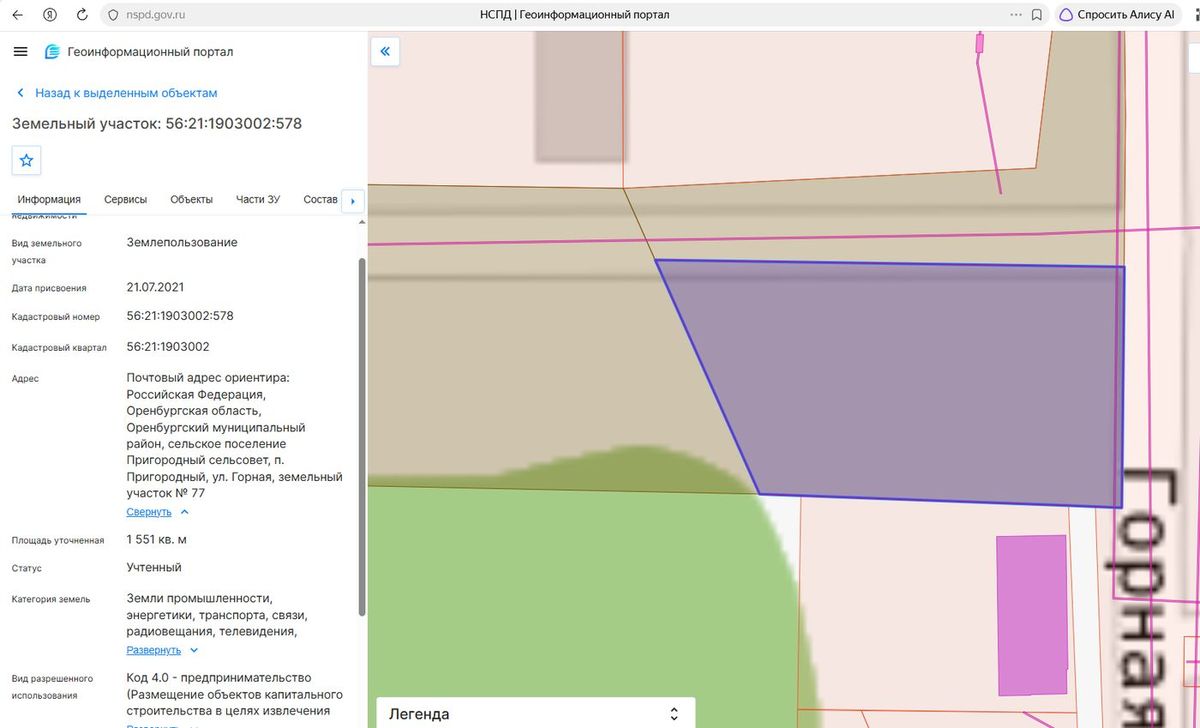The image size is (1200, 728).
Task: Click the status value Учтенный
Action: pos(154,568)
